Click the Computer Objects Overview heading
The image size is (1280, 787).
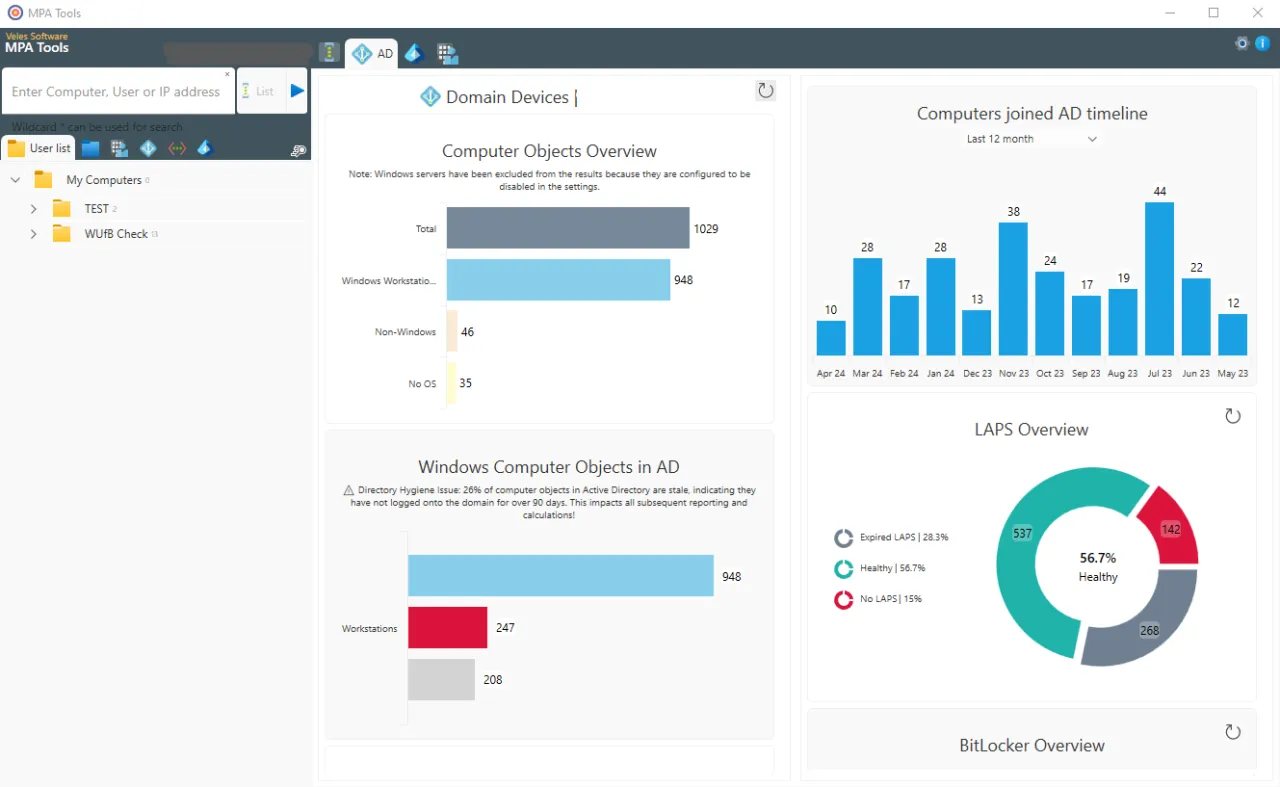549,151
